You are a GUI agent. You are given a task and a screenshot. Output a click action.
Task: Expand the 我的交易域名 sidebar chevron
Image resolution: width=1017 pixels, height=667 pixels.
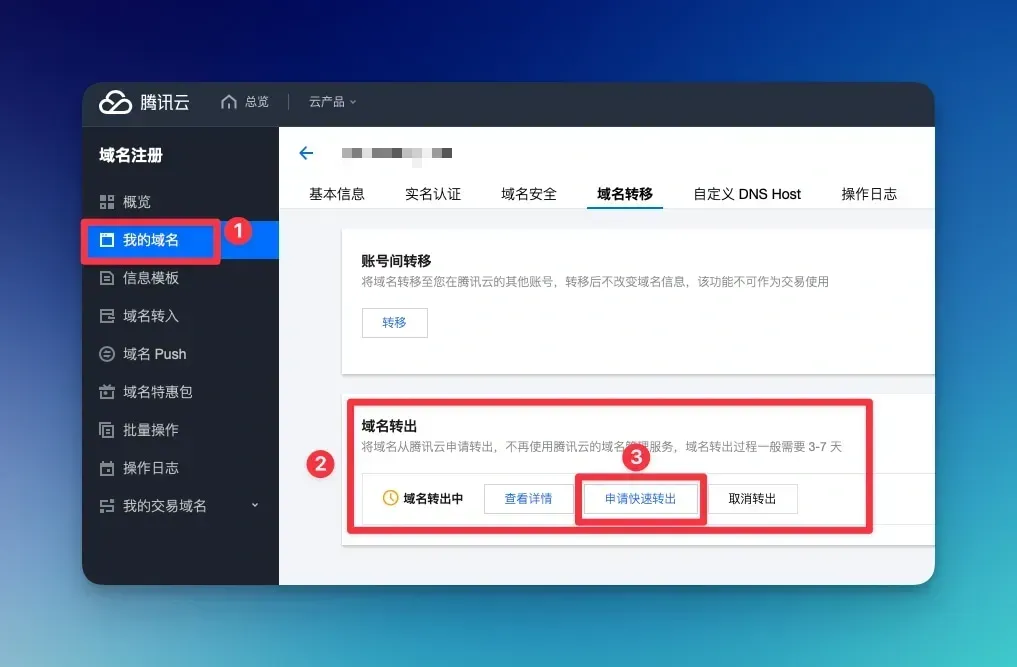click(x=255, y=505)
